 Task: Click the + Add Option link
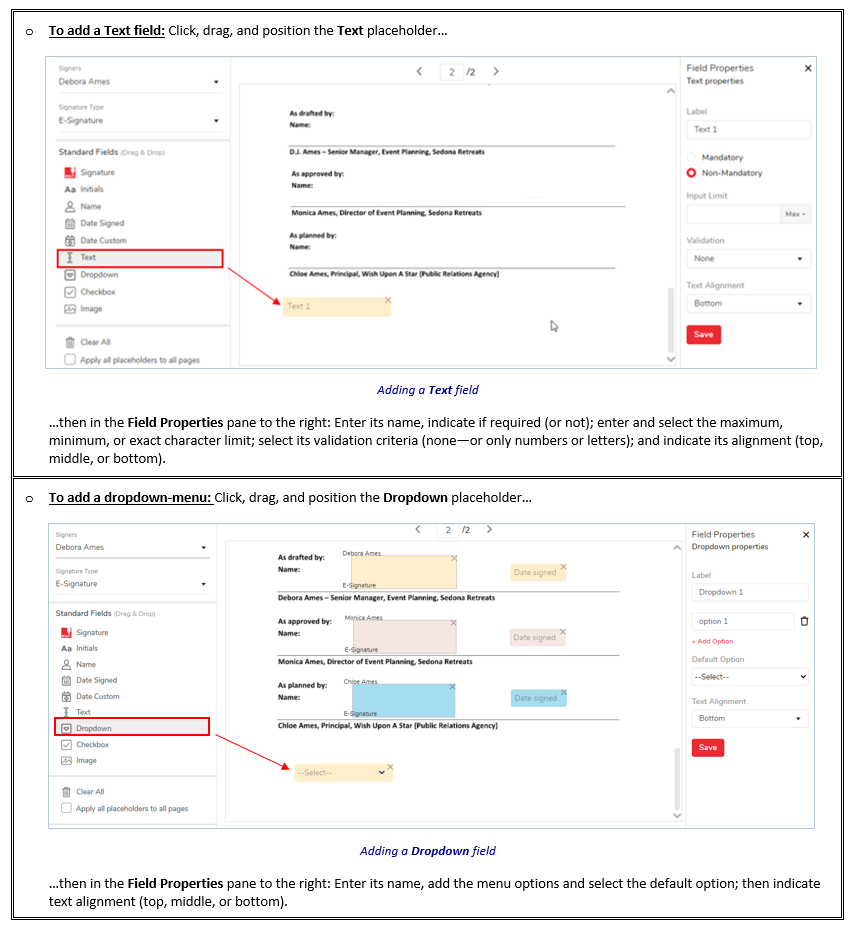coord(712,641)
